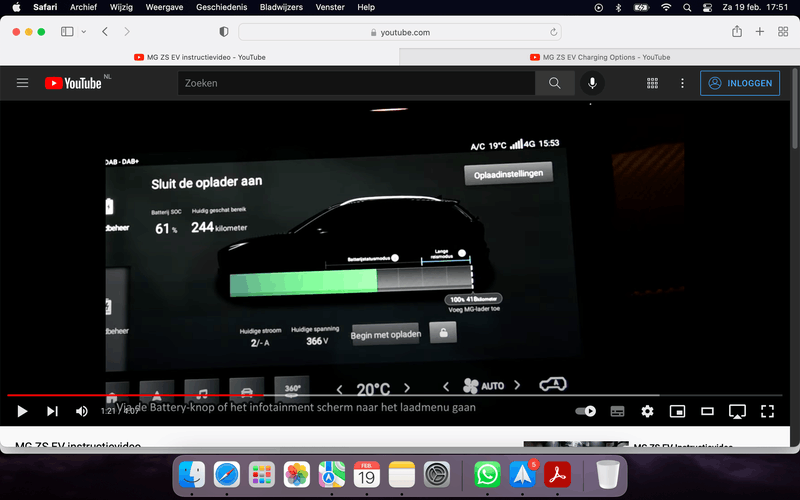Open Launchpad from the Dock
Screen dimensions: 800x500
tap(262, 475)
